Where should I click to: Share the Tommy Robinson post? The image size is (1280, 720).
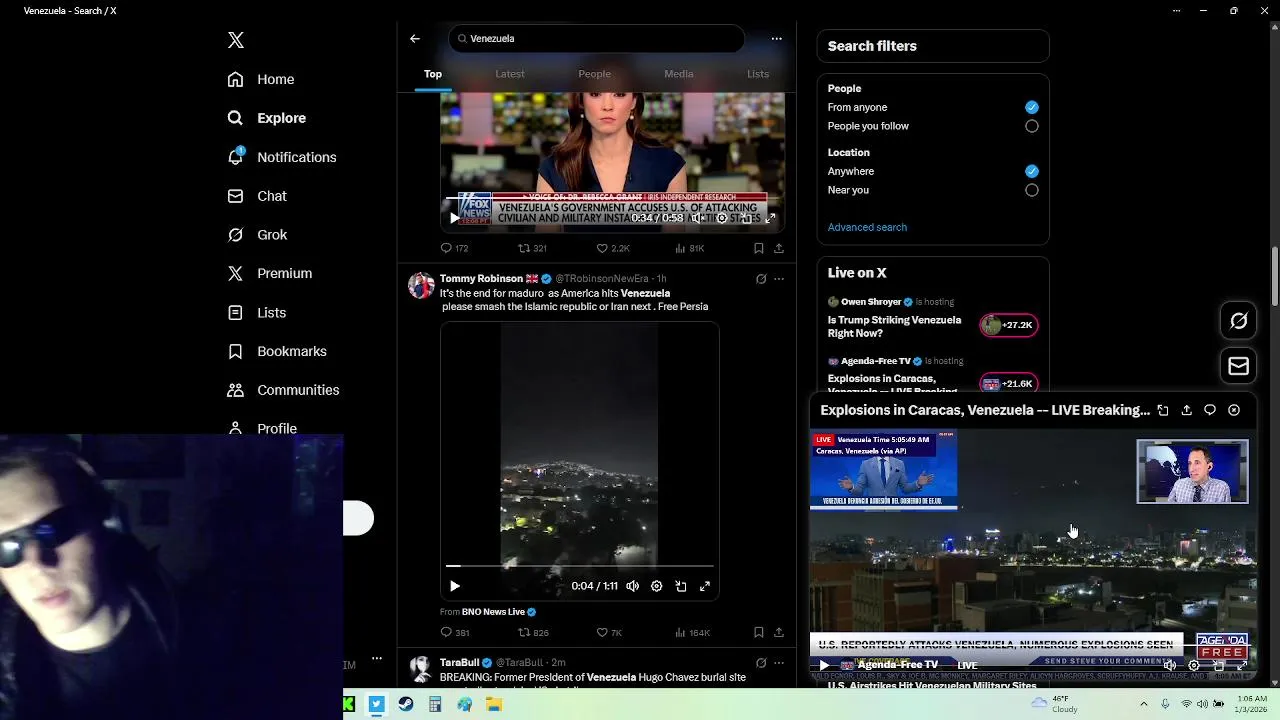(778, 632)
